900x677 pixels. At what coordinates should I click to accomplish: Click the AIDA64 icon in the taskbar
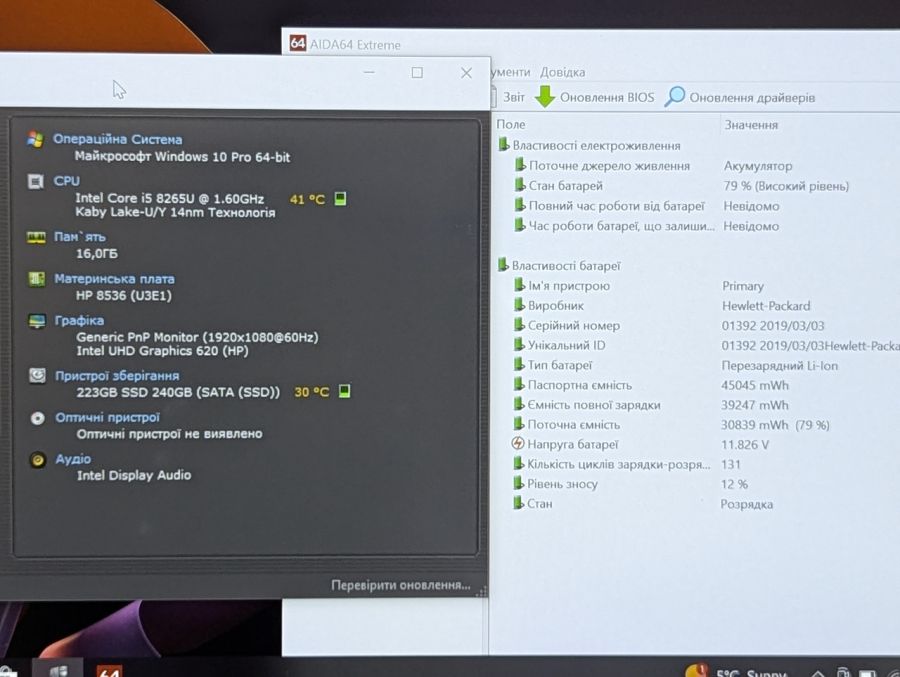[x=109, y=670]
